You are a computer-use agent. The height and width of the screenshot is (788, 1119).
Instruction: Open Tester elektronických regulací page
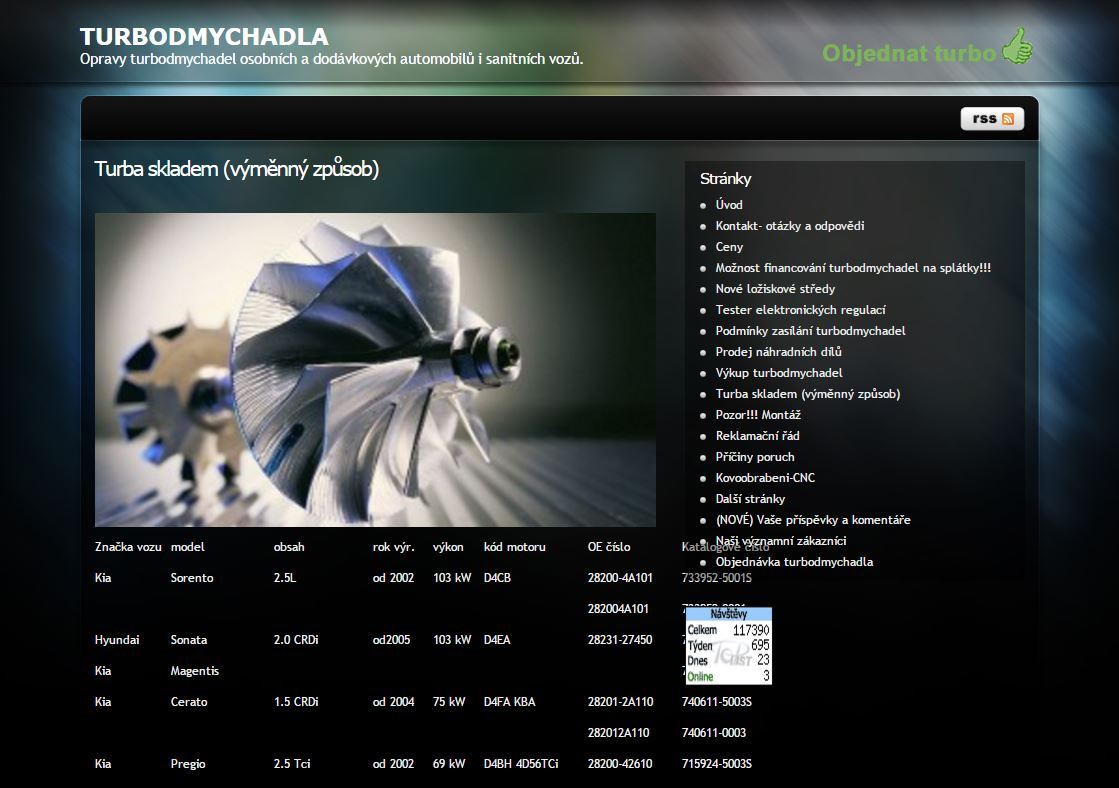tap(800, 310)
